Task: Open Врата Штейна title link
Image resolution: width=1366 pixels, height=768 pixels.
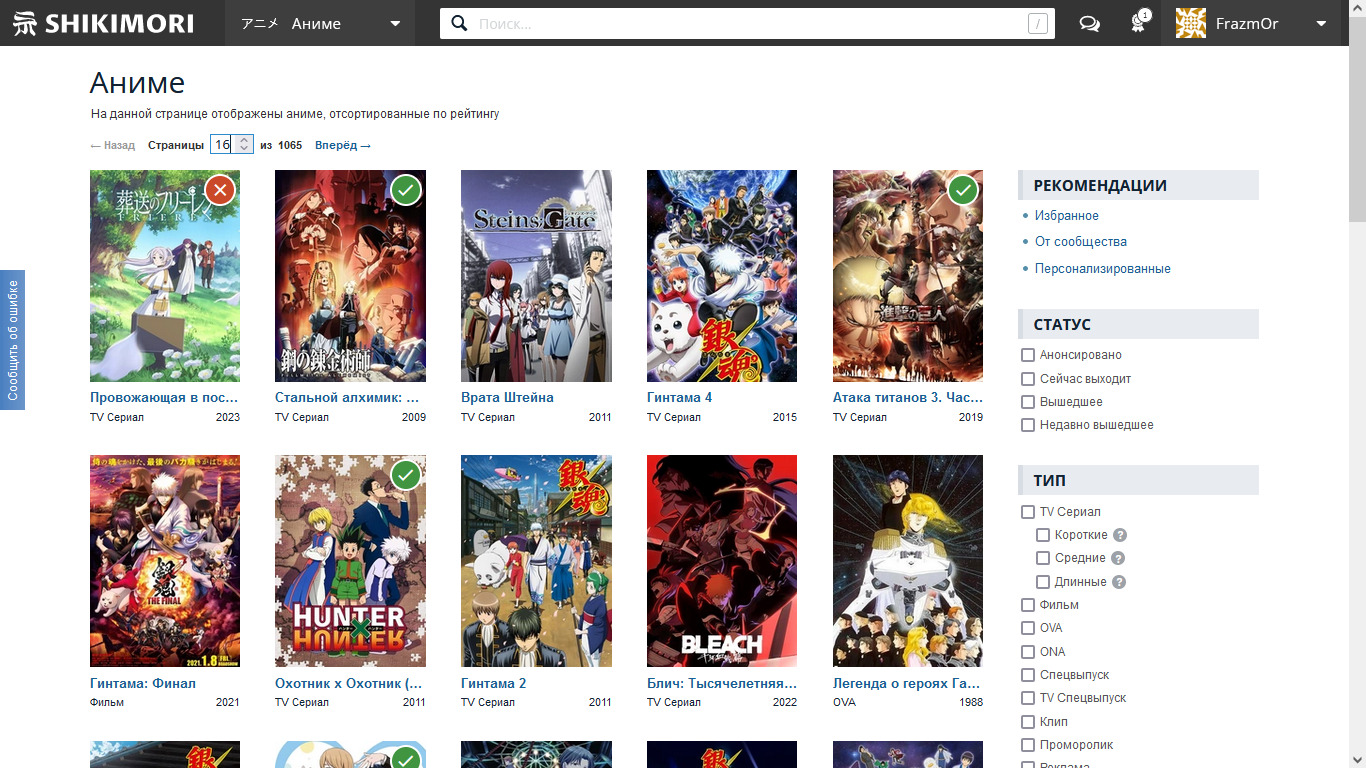Action: (507, 398)
